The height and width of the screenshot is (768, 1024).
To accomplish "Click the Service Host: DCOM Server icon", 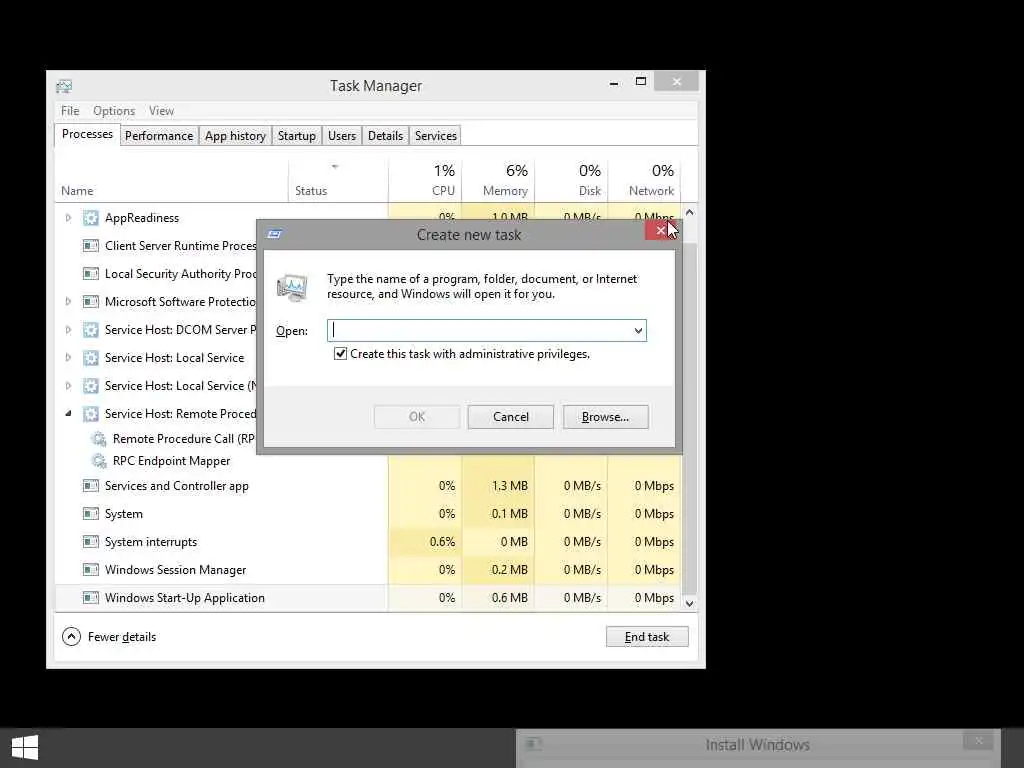I will 91,330.
